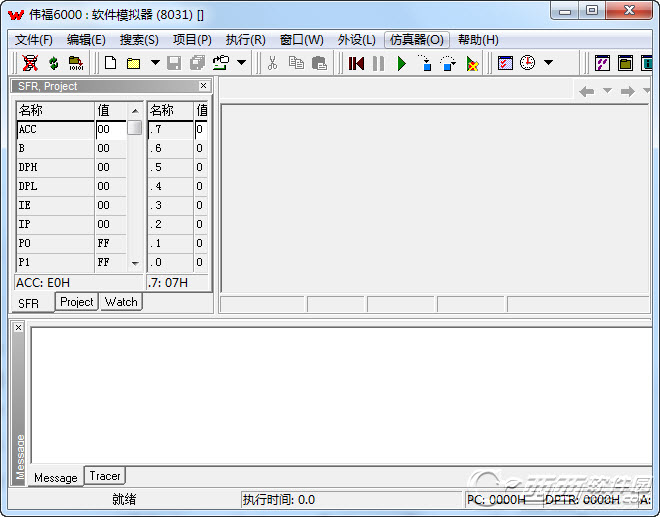Click the Paste clipboard icon

tap(319, 63)
